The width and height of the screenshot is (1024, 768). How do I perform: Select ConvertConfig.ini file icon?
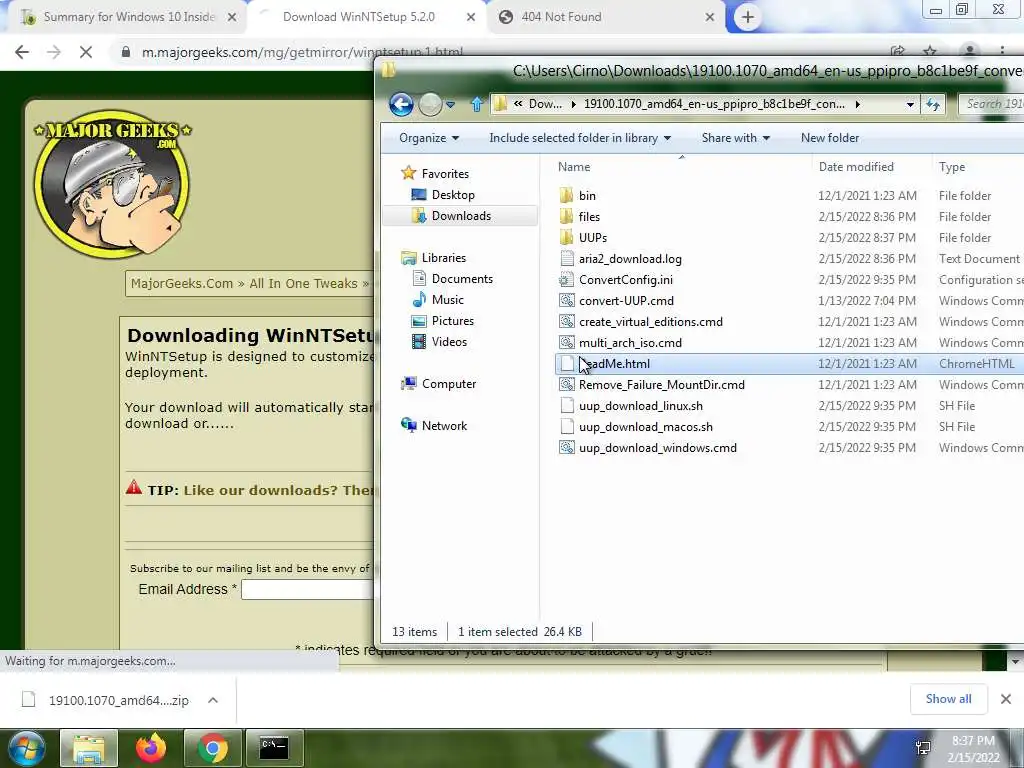click(567, 280)
